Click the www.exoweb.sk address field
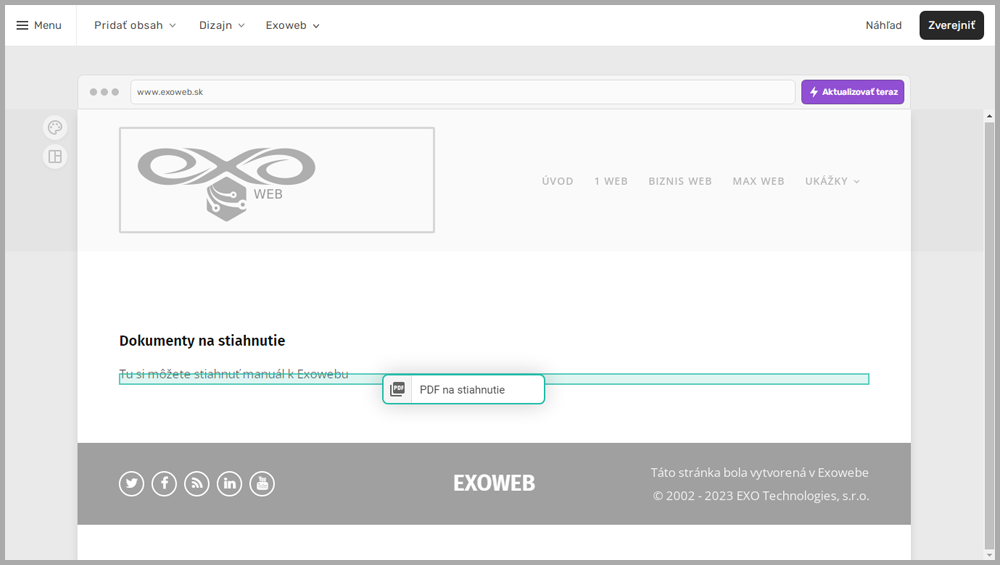The height and width of the screenshot is (565, 1000). click(462, 92)
